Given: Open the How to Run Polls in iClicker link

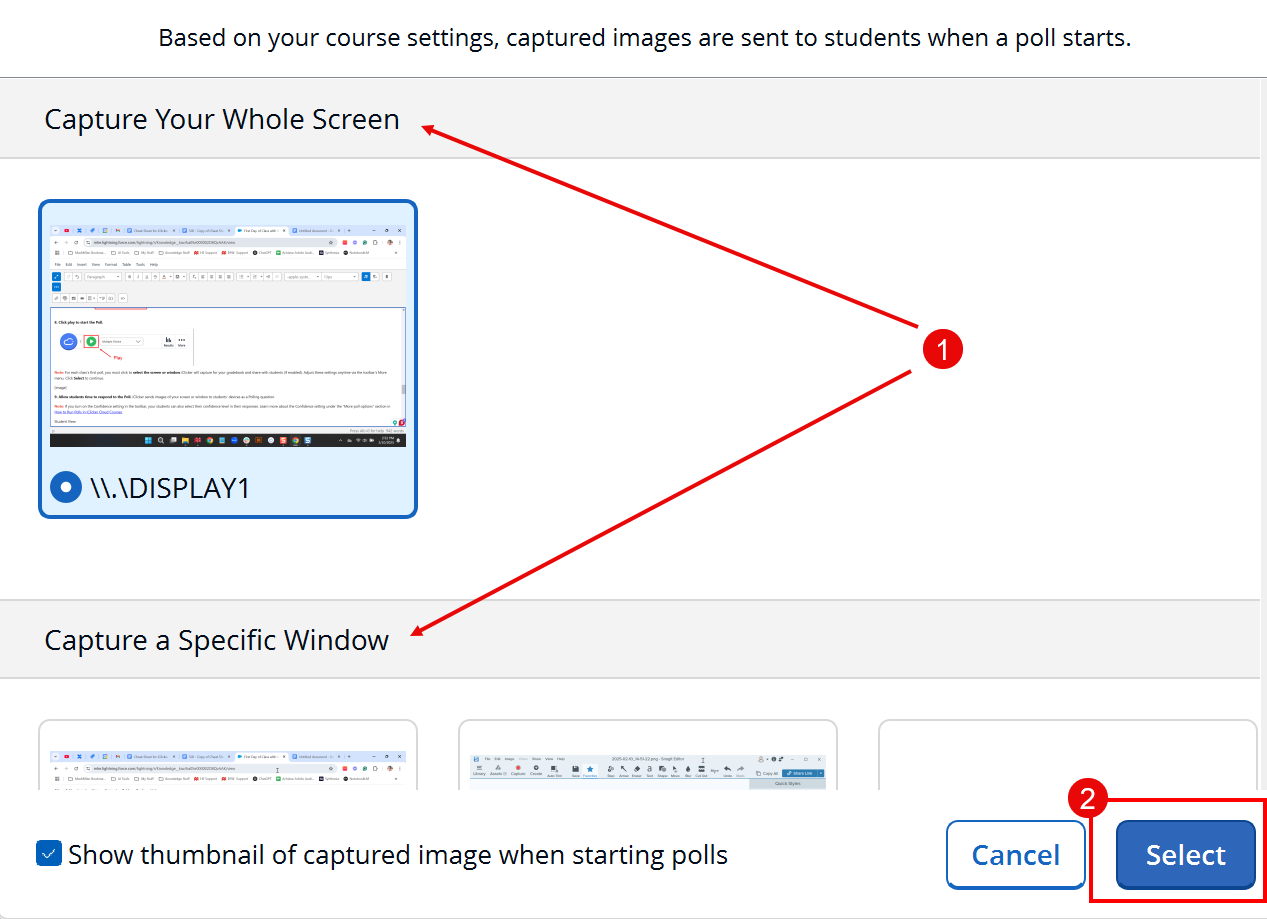Looking at the screenshot, I should [88, 412].
